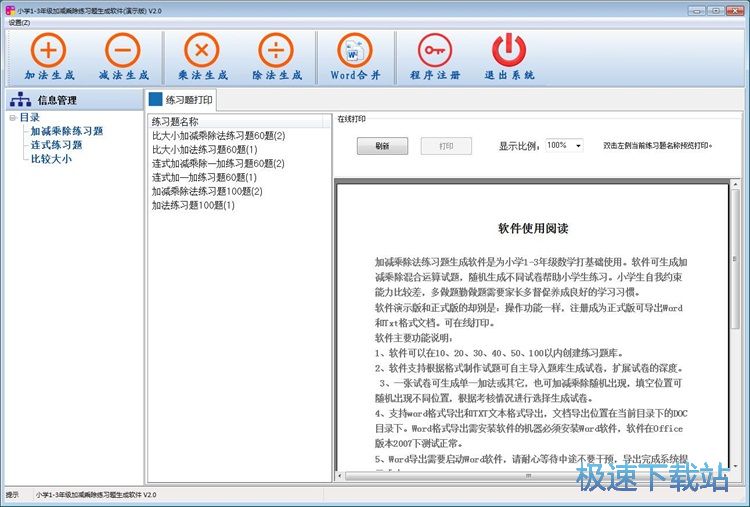Select 比大小加减乘除法练习题60题(2)

(x=219, y=136)
